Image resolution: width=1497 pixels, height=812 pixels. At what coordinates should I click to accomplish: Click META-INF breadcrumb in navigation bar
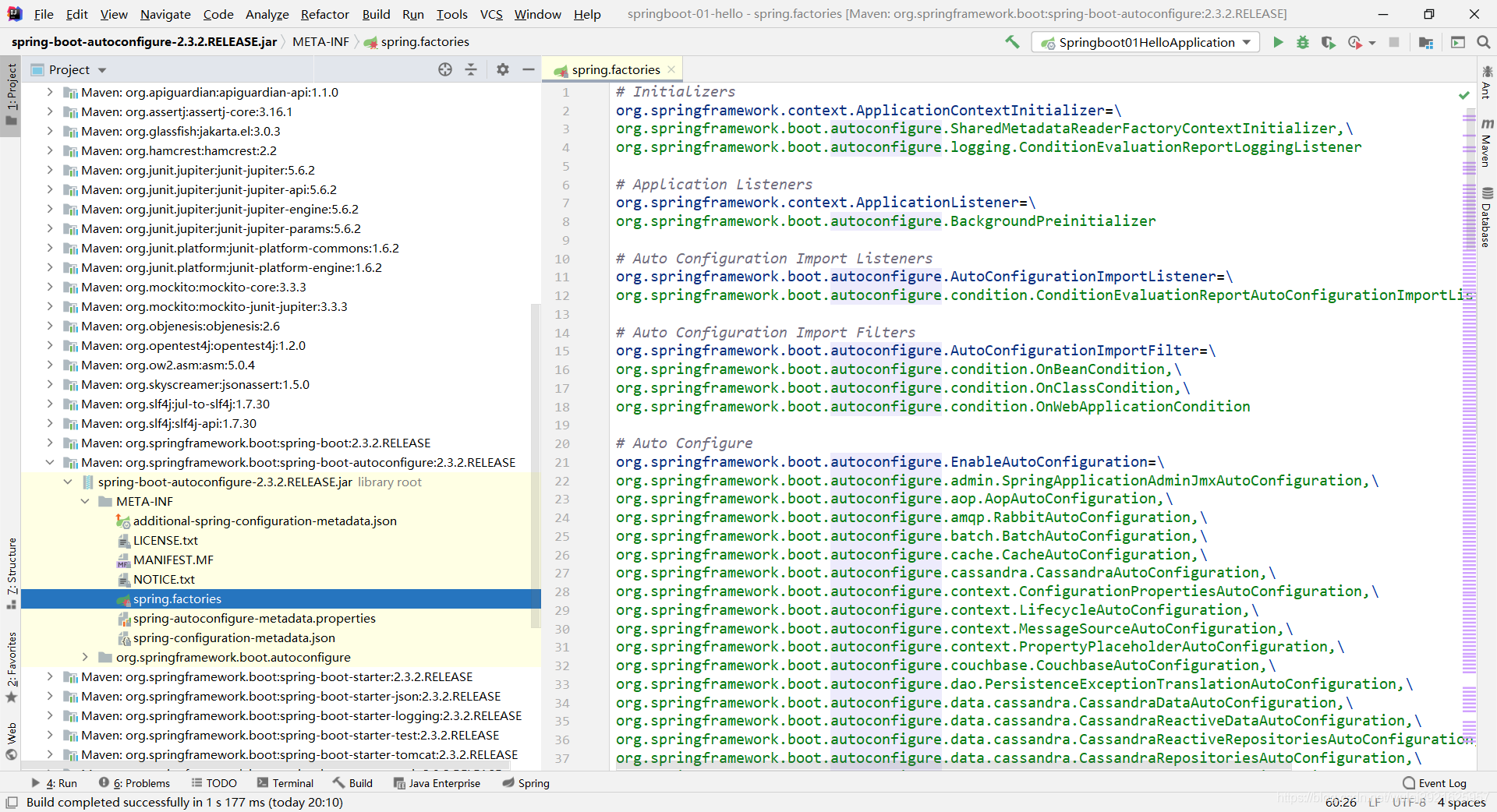click(x=320, y=42)
